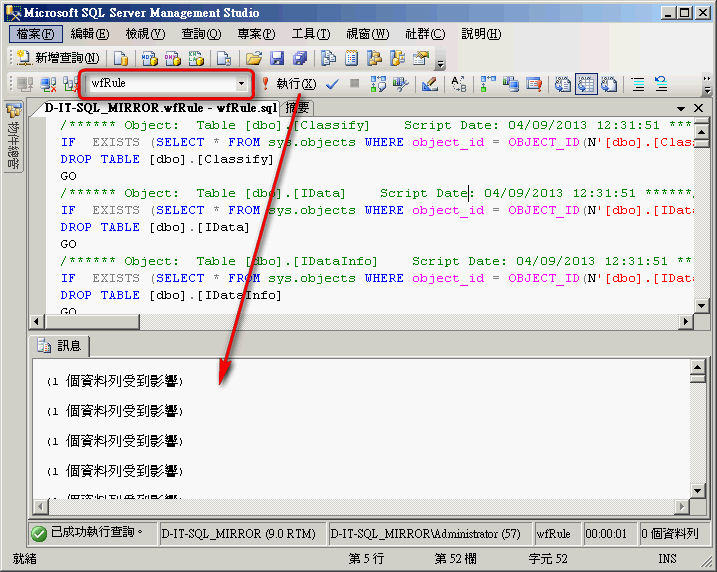
Task: Open a new Database Engine Query
Action: (x=121, y=58)
